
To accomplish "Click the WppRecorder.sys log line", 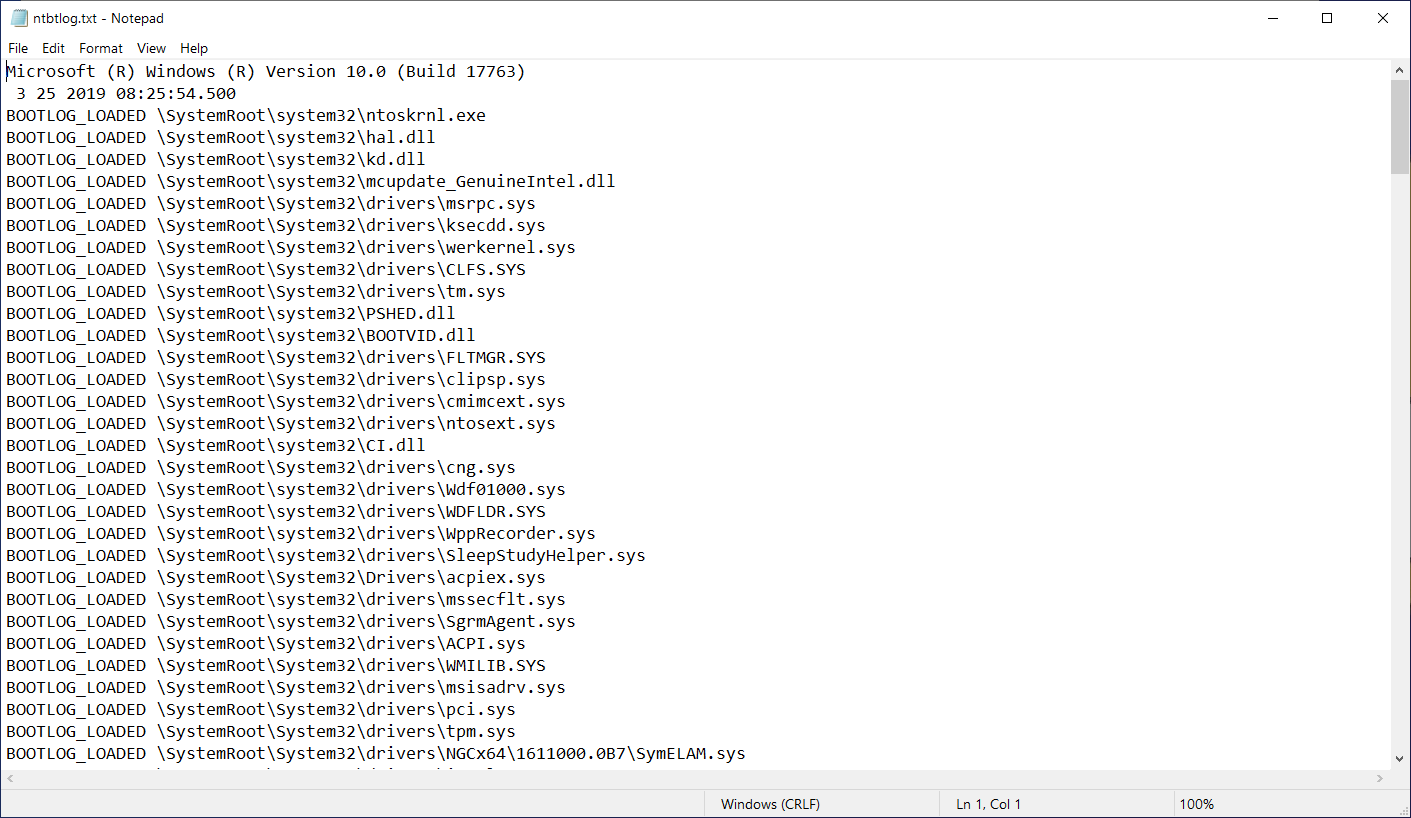I will pos(301,534).
